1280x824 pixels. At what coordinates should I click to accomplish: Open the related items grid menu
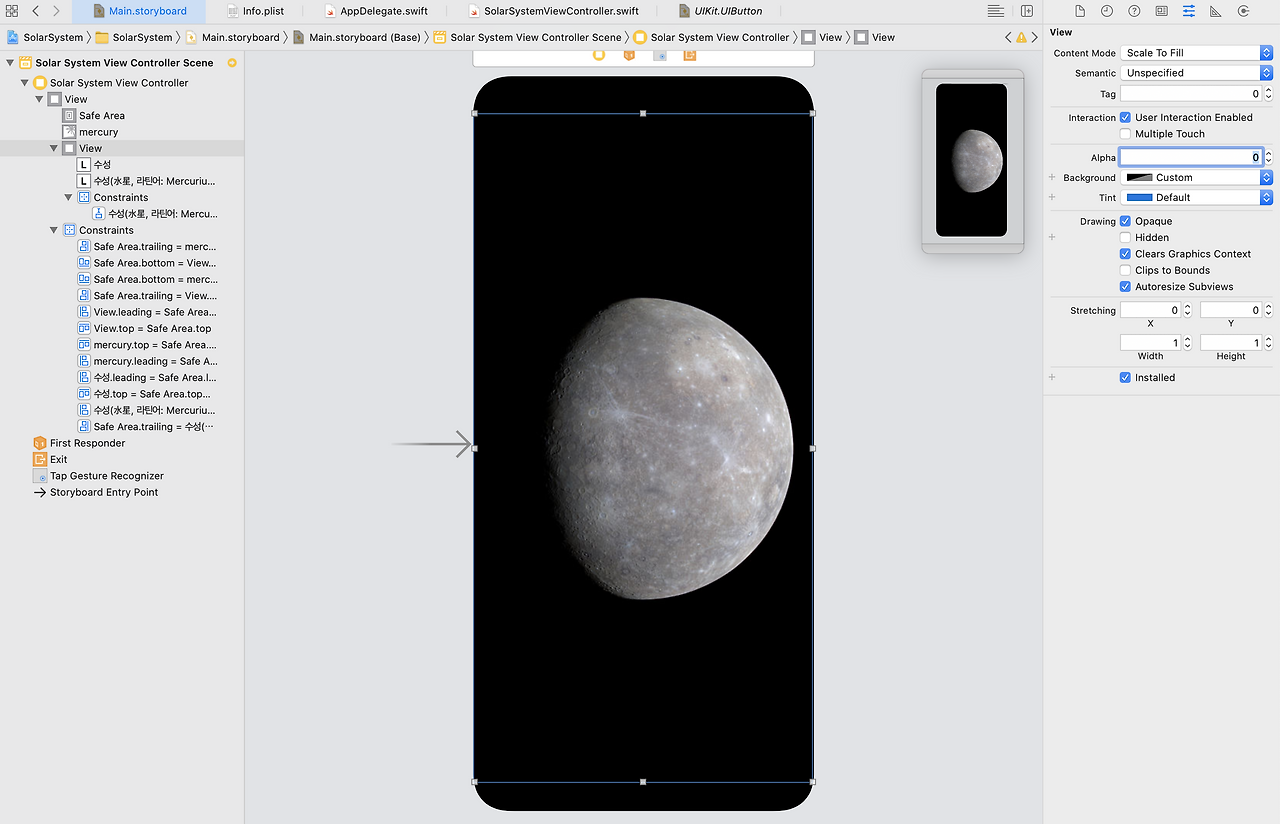point(12,11)
